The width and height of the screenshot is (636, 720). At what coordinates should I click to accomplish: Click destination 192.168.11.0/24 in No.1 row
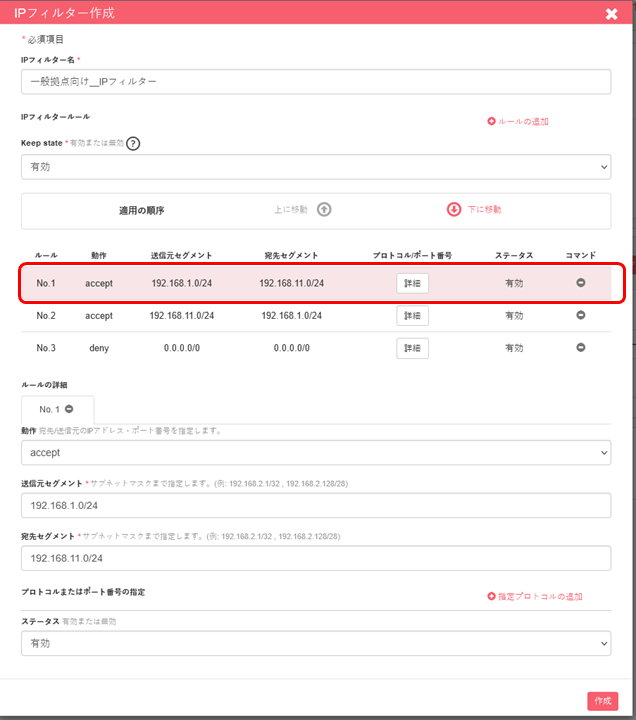(x=292, y=283)
